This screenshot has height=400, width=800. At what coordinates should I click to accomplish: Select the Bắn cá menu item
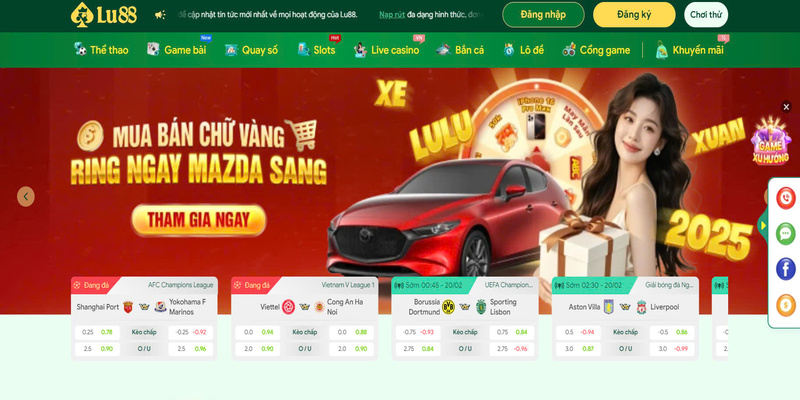coord(460,50)
